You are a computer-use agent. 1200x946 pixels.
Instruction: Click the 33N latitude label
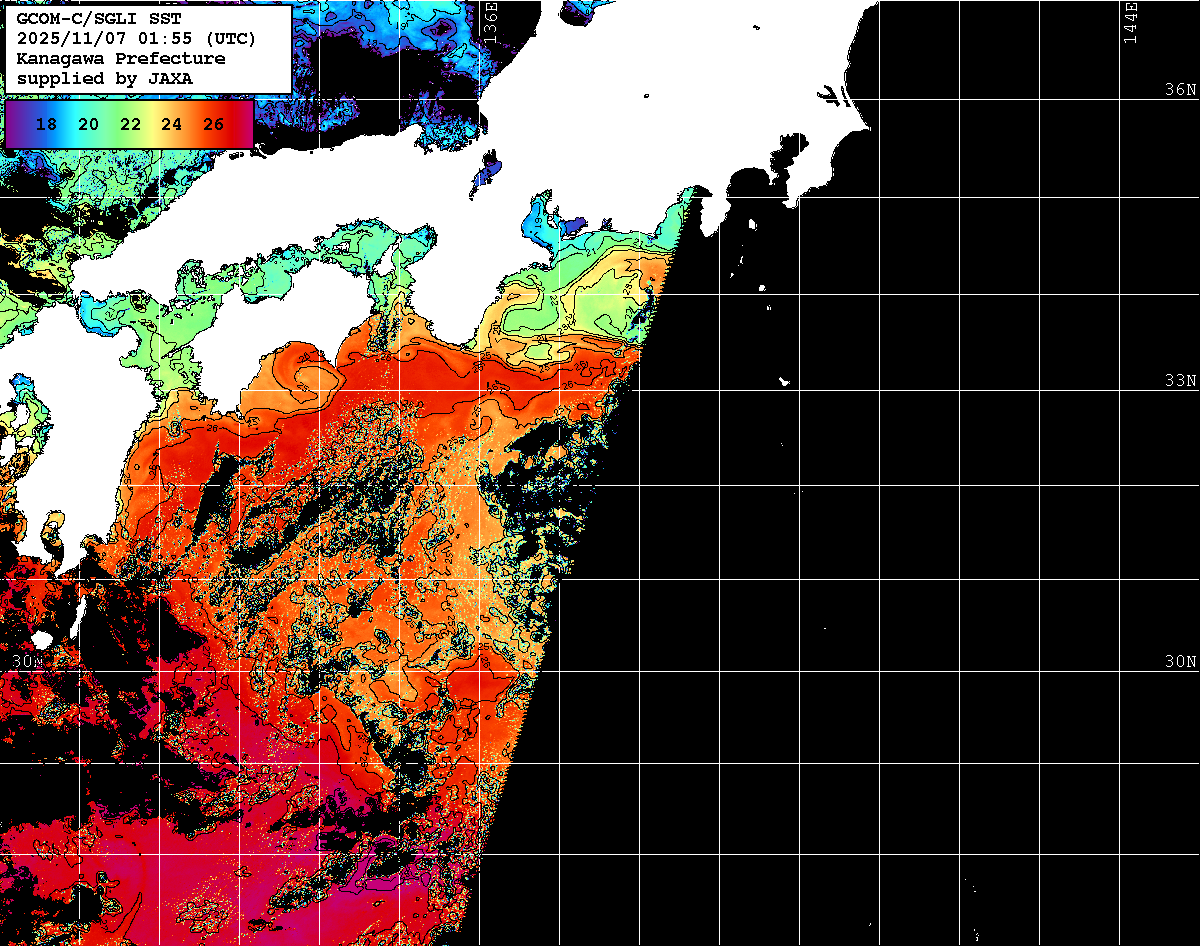coord(1180,380)
